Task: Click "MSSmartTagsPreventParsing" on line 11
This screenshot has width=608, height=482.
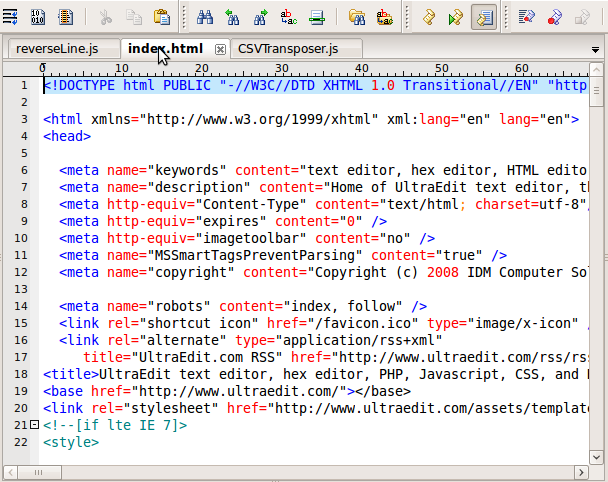Action: [254, 255]
